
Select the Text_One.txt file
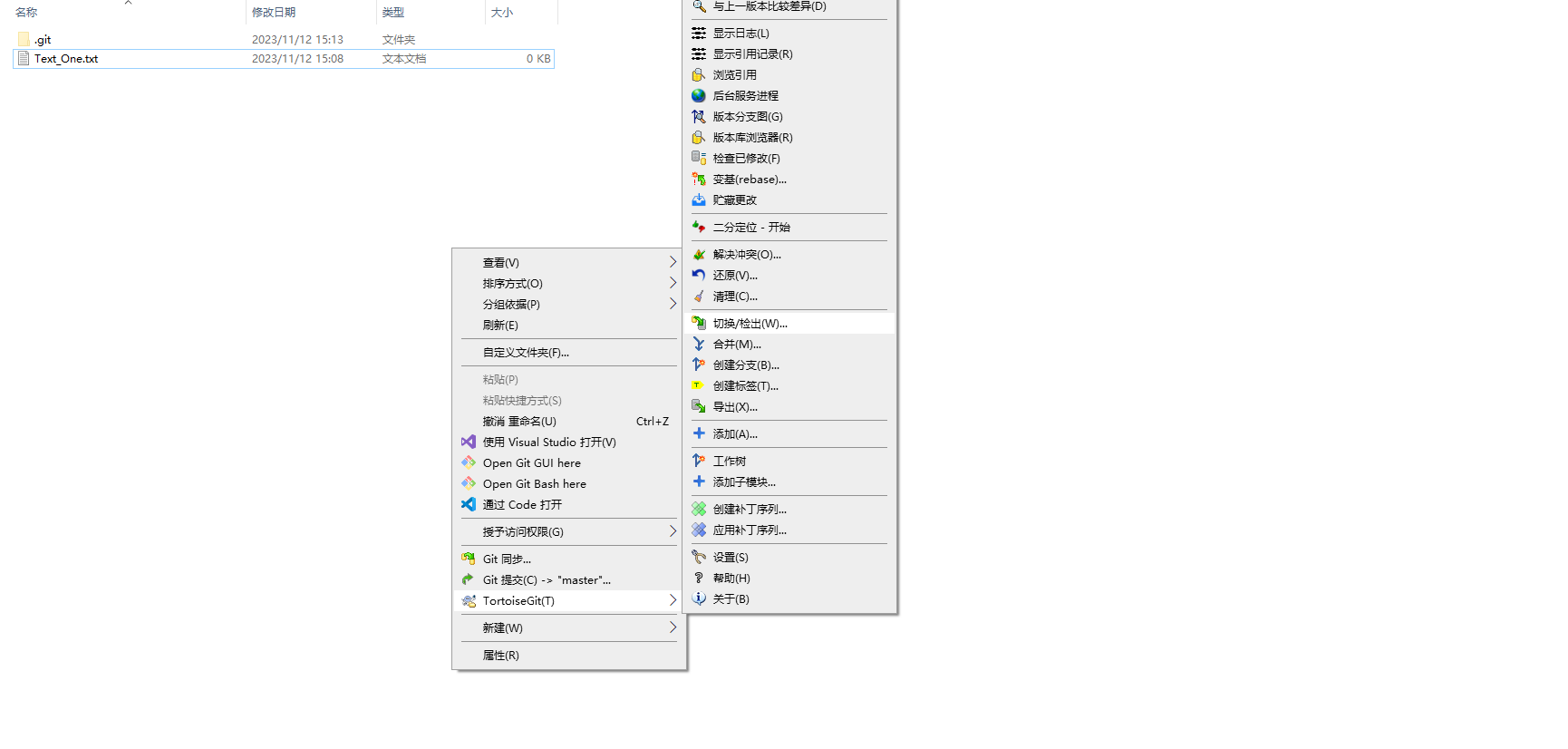(66, 59)
